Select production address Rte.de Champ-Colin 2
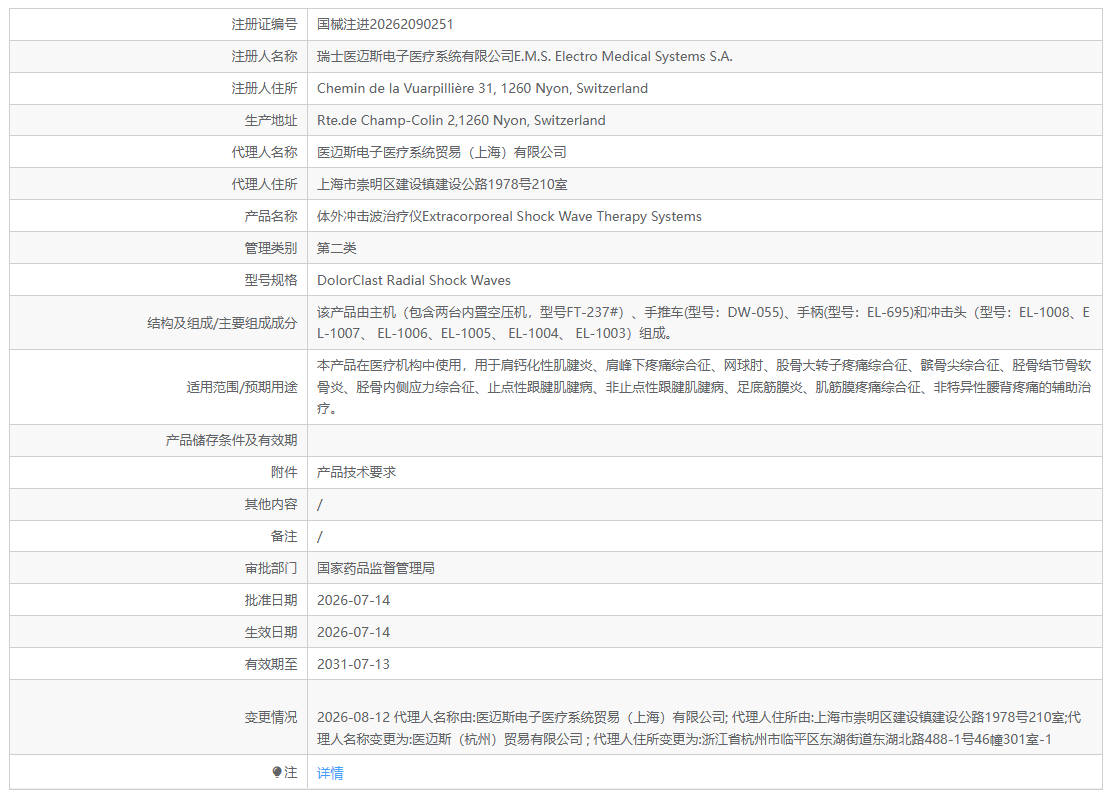Viewport: 1113px width, 794px height. click(386, 120)
